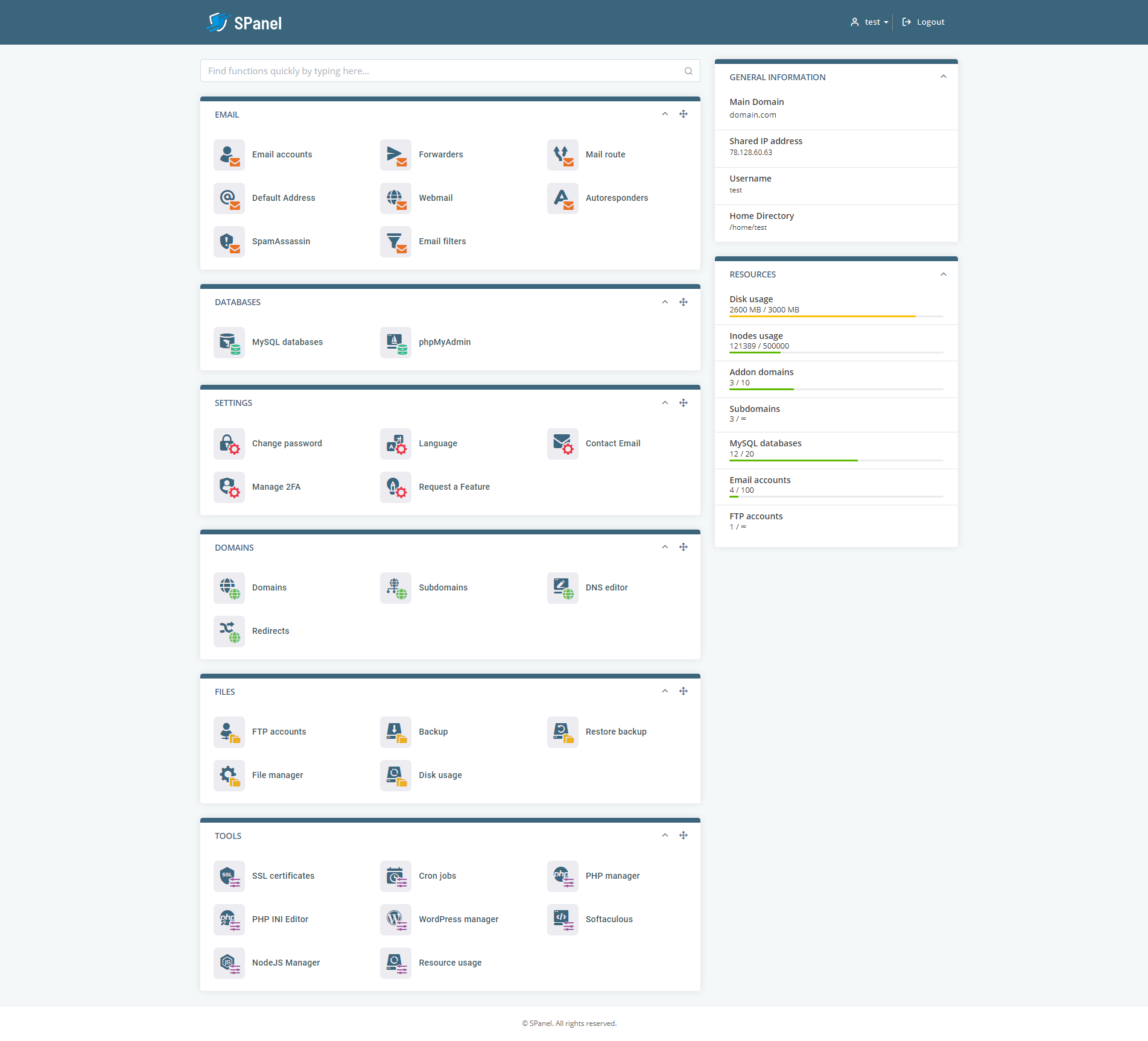Open Webmail
1148x1041 pixels.
pyautogui.click(x=436, y=197)
